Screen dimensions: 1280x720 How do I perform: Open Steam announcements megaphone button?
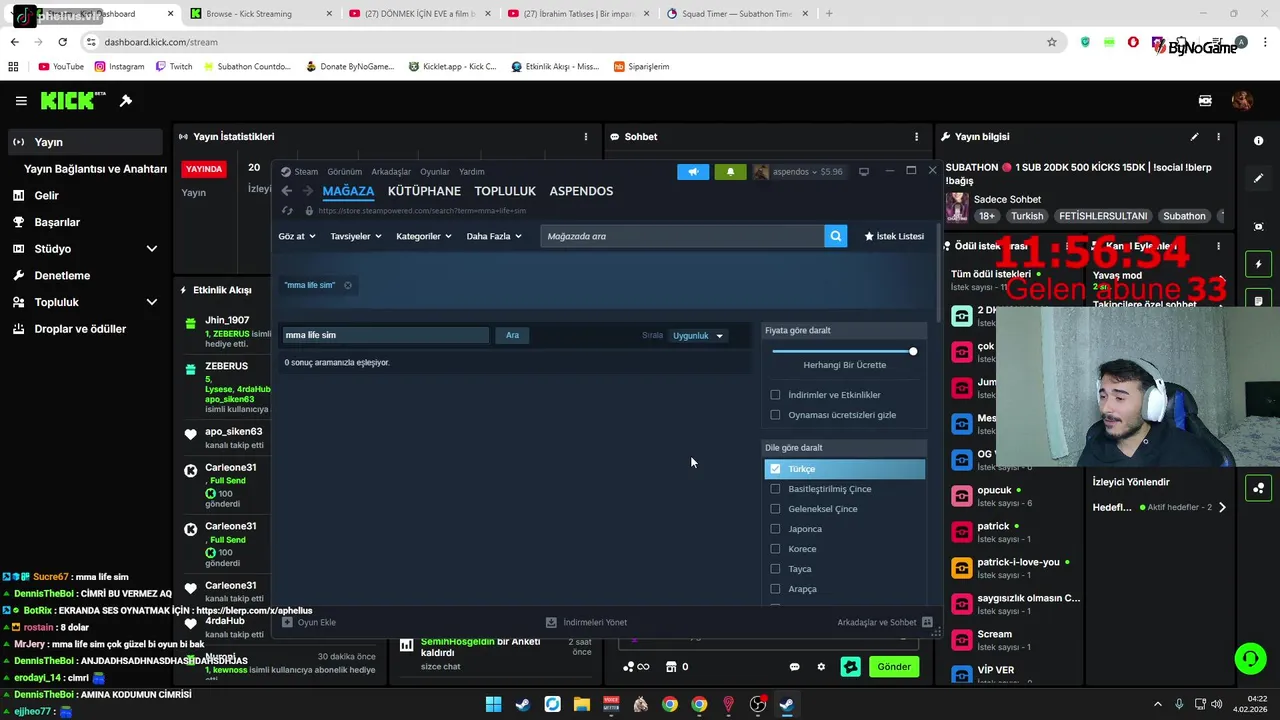pyautogui.click(x=693, y=172)
